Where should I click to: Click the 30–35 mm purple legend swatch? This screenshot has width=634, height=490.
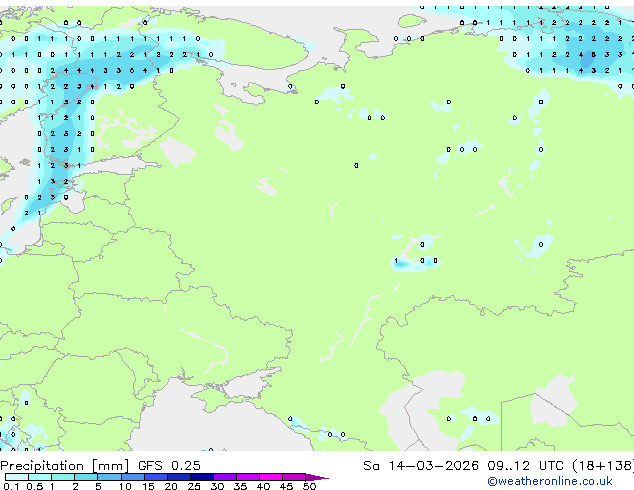coord(224,477)
